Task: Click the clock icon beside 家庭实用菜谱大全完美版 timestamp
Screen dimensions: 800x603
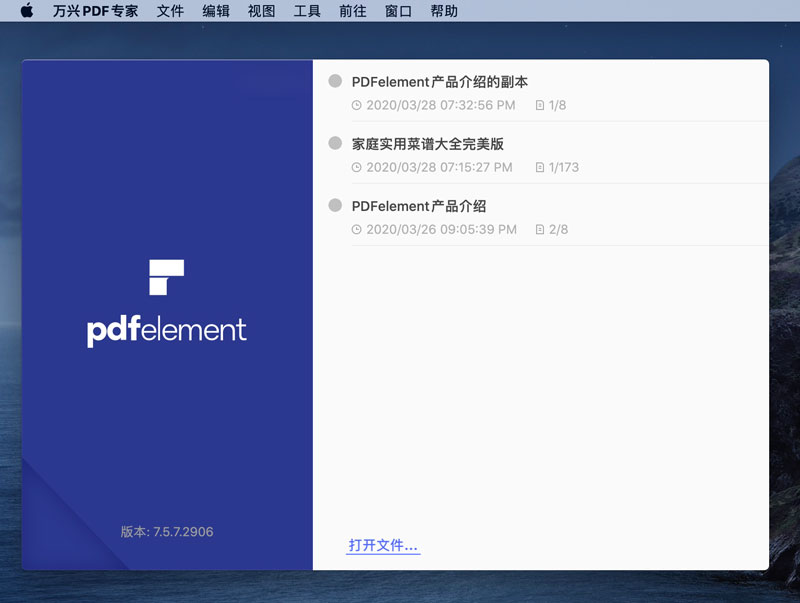Action: pyautogui.click(x=356, y=168)
